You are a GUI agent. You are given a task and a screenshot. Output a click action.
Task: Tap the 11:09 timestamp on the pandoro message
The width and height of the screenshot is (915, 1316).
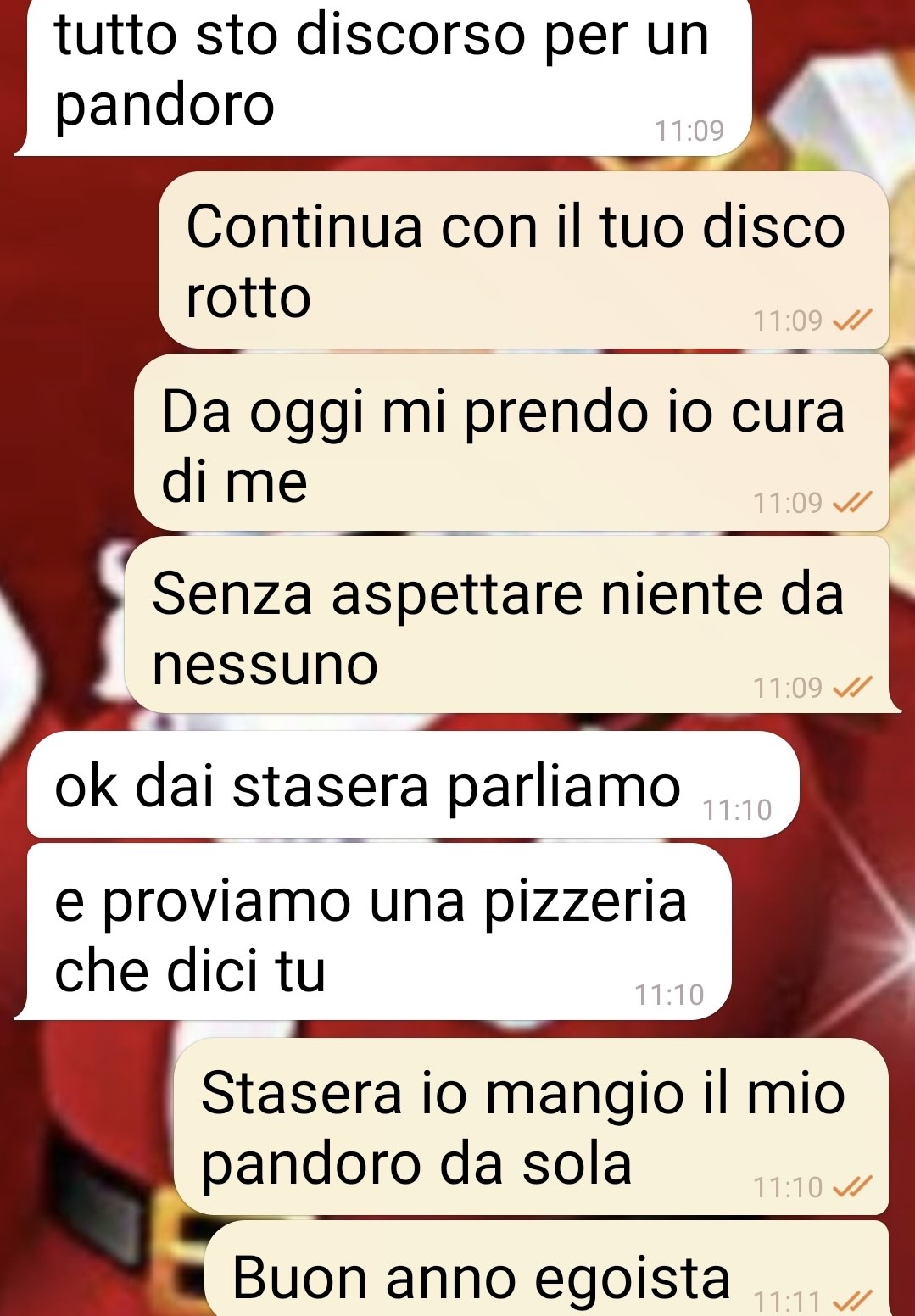point(689,131)
